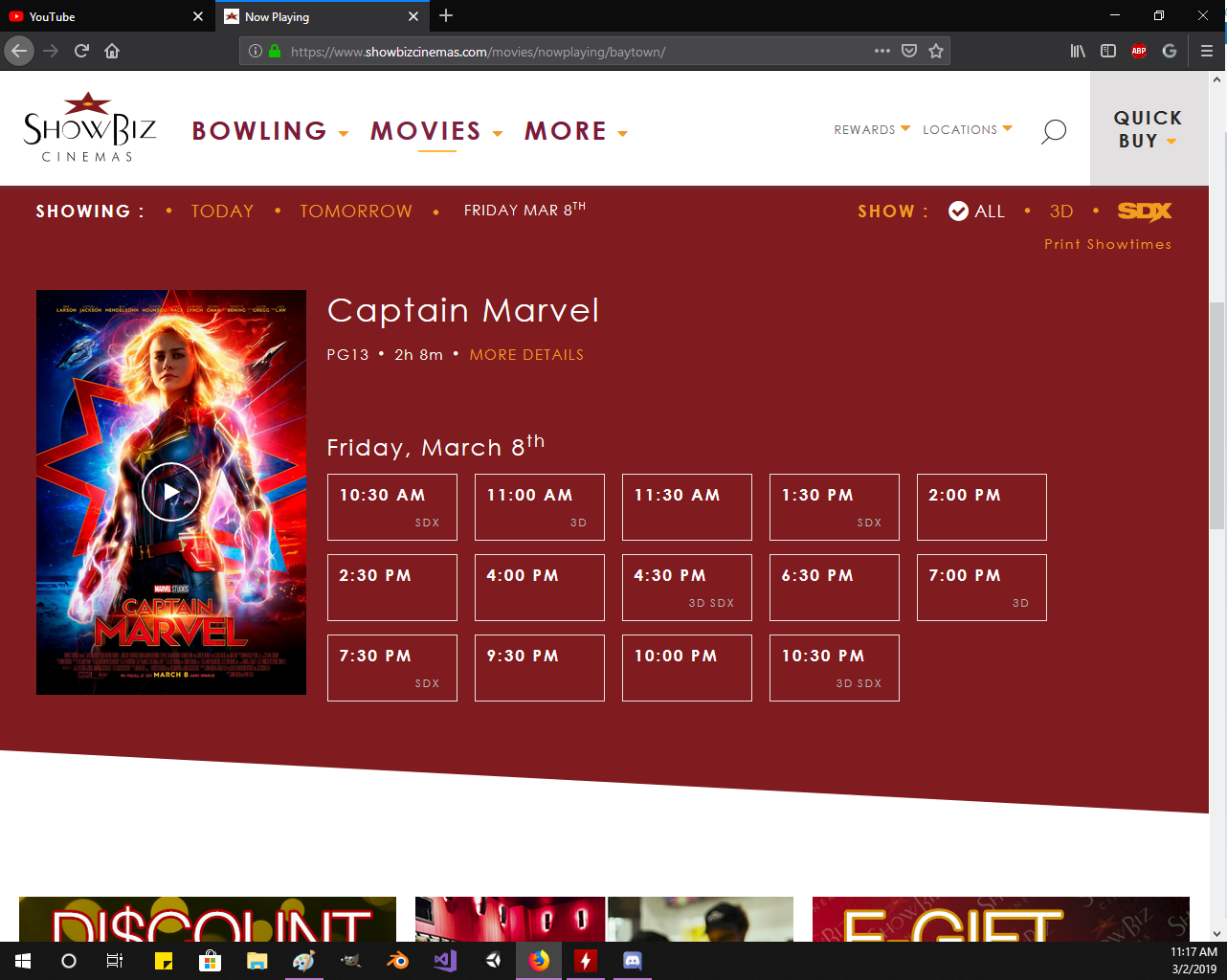Open the Adblock Plus extension icon
The height and width of the screenshot is (980, 1227).
point(1139,51)
